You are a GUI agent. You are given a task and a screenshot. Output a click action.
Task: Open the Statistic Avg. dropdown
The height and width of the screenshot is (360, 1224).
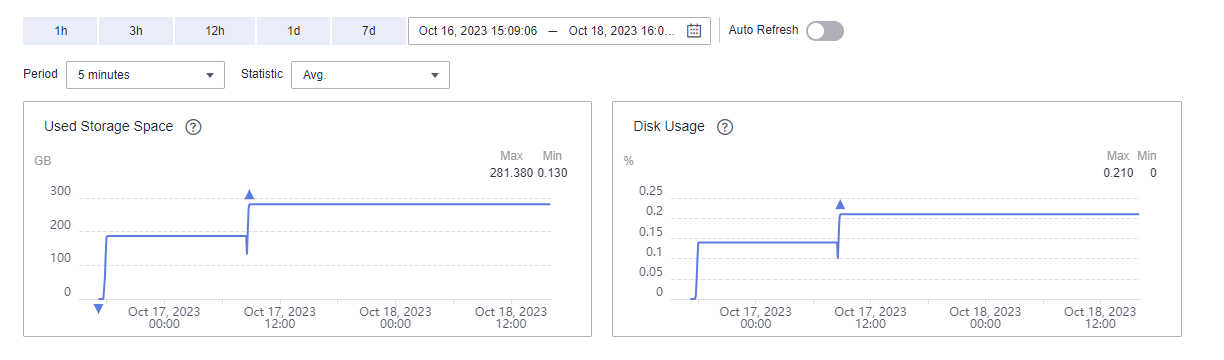pyautogui.click(x=370, y=75)
